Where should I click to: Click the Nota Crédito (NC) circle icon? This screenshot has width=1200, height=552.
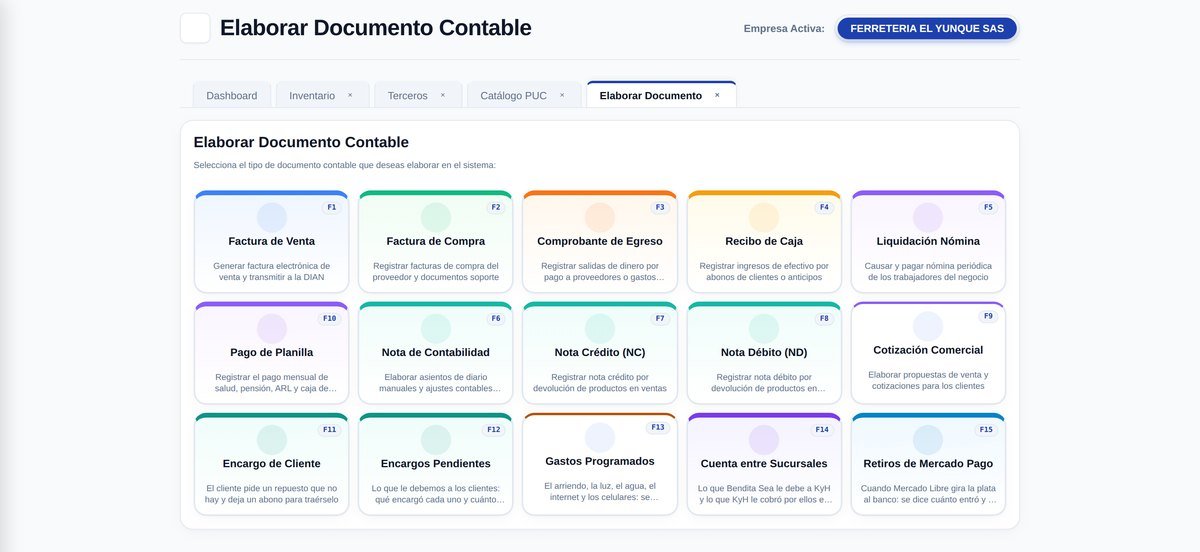tap(600, 328)
